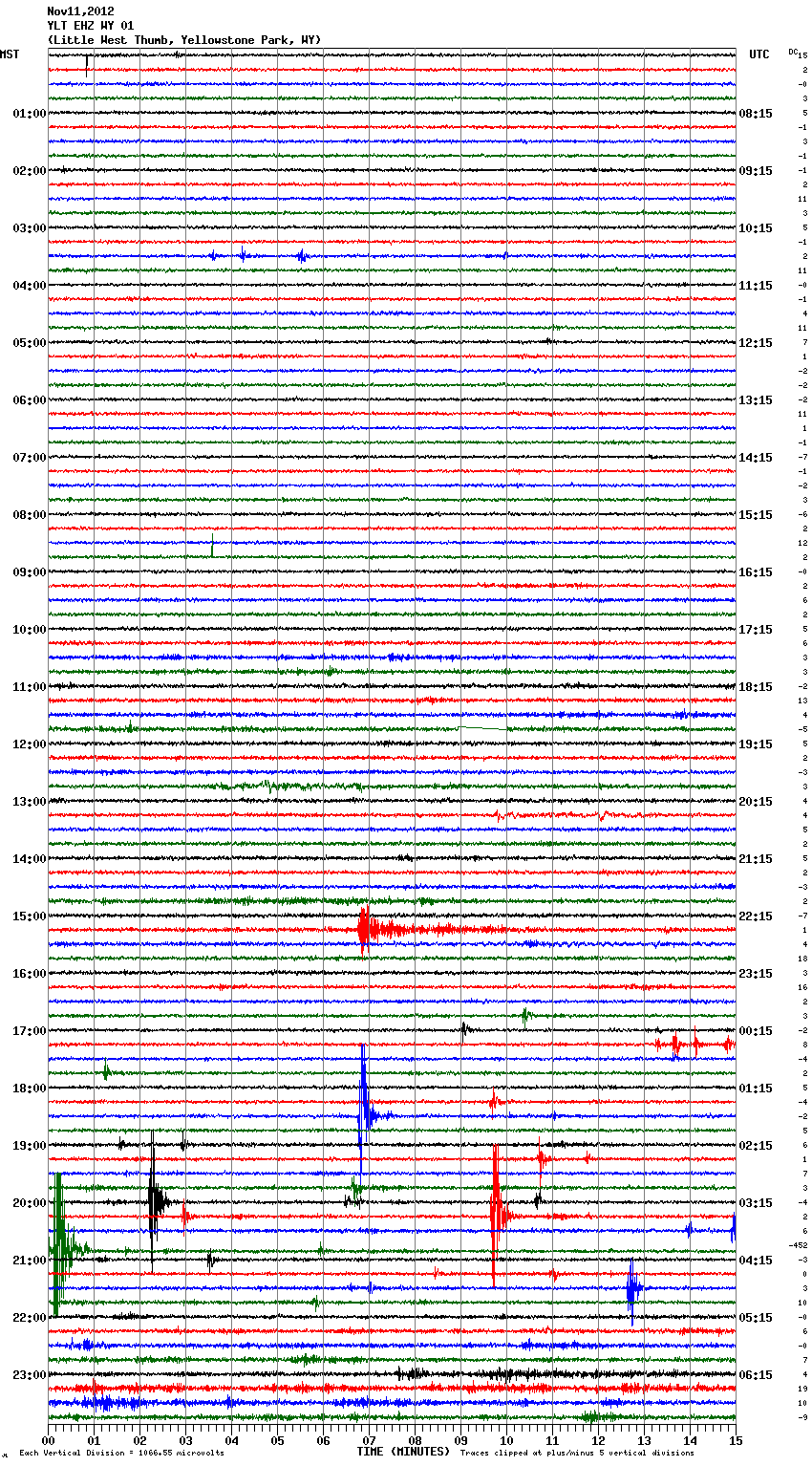
Task: Click the Each Vertical Division microvolts footnote
Action: pos(121,1453)
